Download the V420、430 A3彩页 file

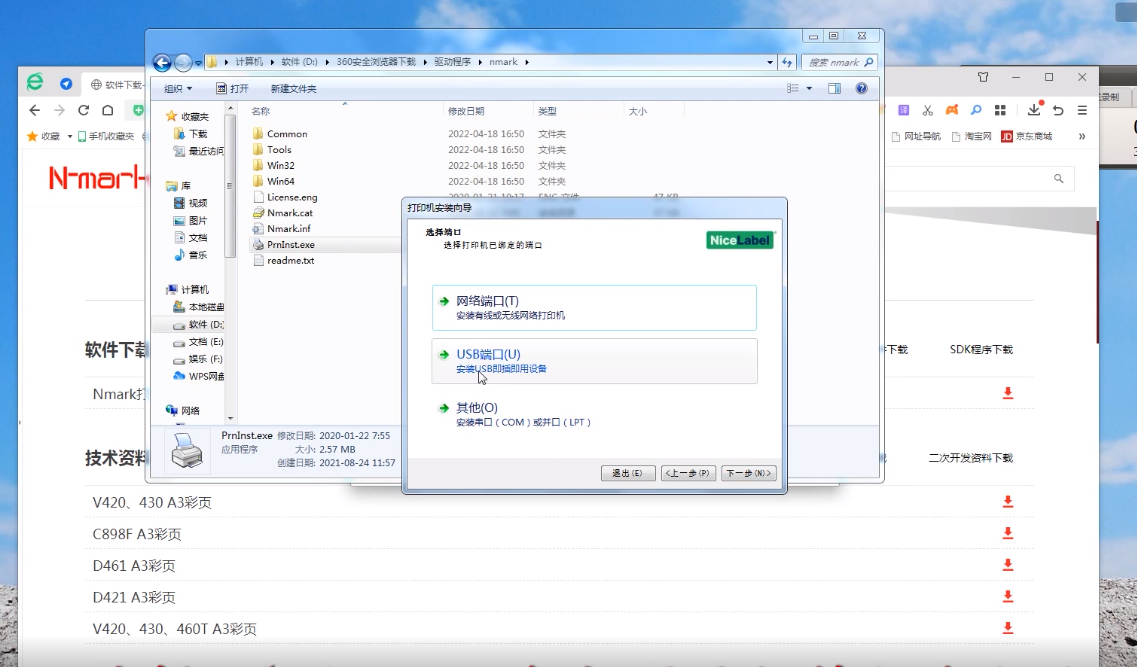1008,502
